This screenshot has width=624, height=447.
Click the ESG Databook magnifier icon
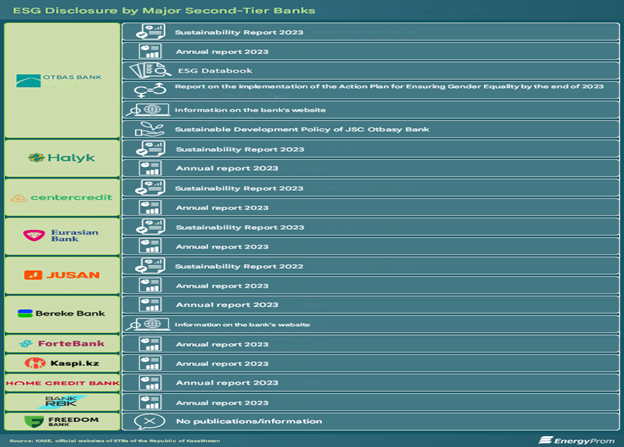tap(150, 70)
